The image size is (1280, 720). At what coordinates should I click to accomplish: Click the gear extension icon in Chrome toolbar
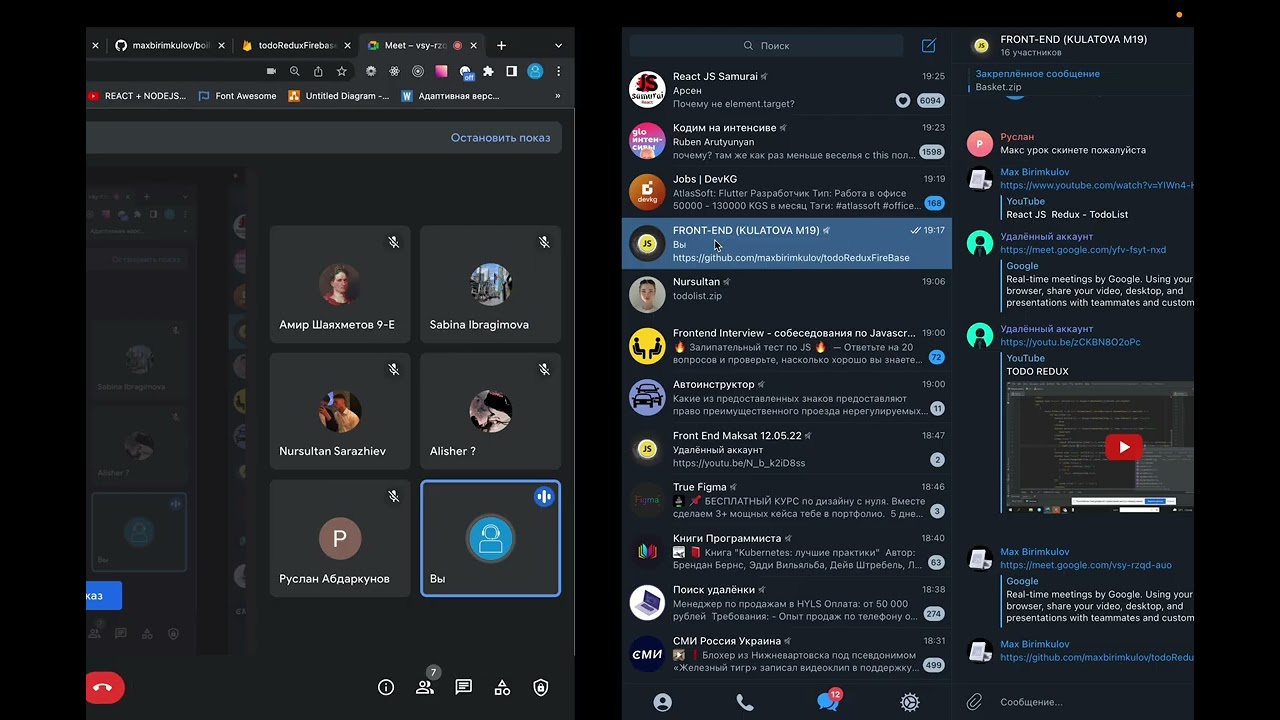(x=371, y=72)
